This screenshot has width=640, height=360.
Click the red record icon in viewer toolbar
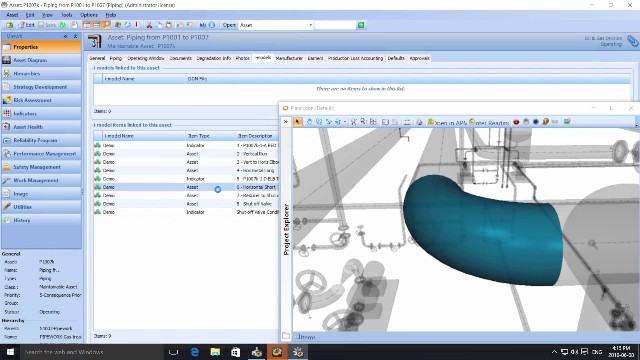pyautogui.click(x=516, y=122)
